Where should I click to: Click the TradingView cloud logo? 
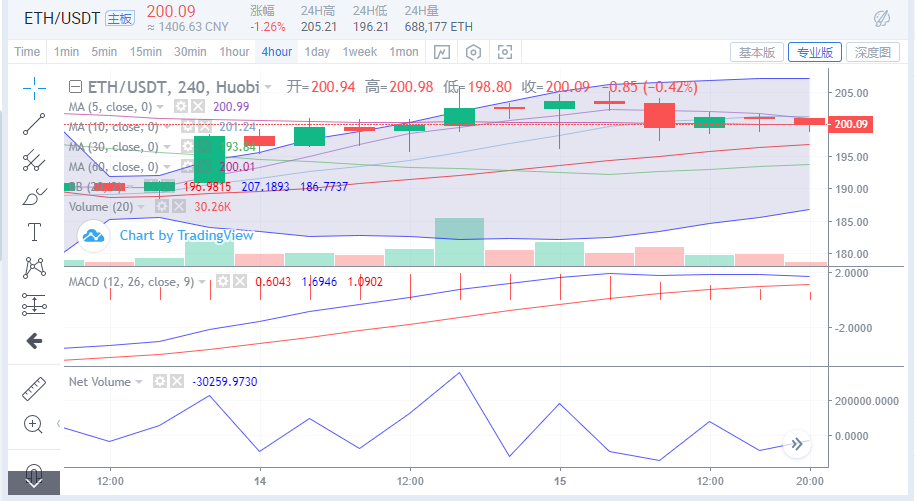click(93, 236)
